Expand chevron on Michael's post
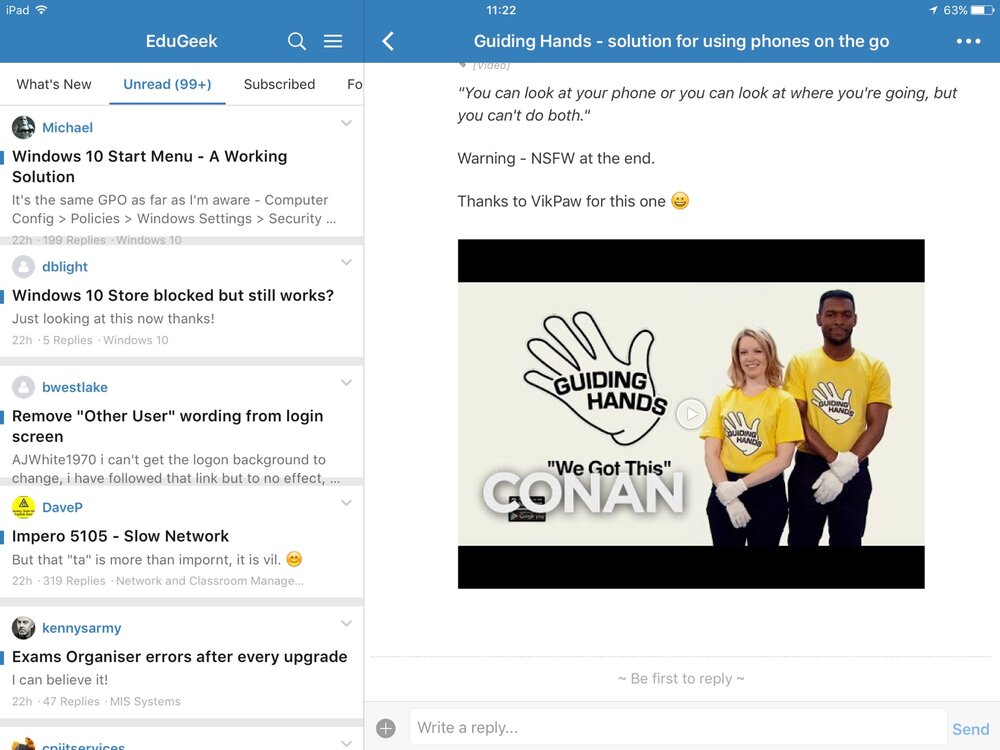Screen dimensions: 1000x750 pyautogui.click(x=346, y=123)
